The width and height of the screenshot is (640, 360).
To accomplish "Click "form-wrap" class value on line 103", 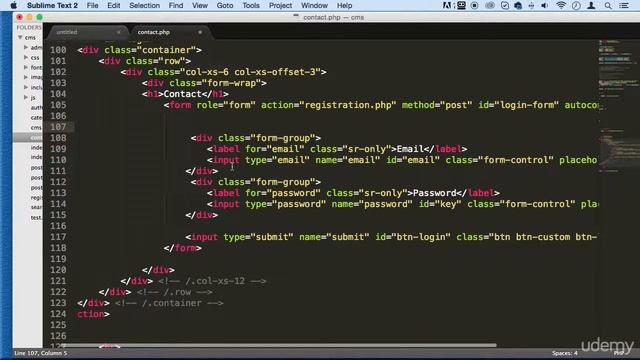I will pos(231,83).
